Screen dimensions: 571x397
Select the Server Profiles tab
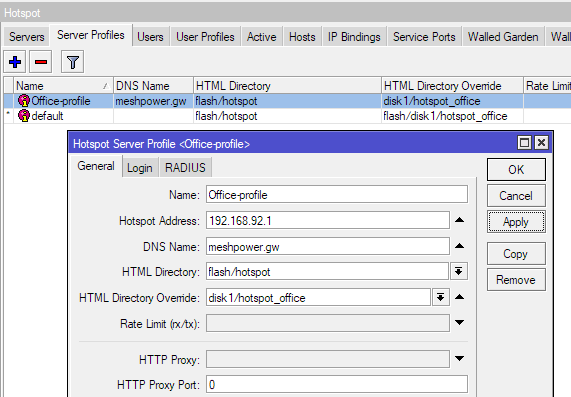click(x=91, y=35)
